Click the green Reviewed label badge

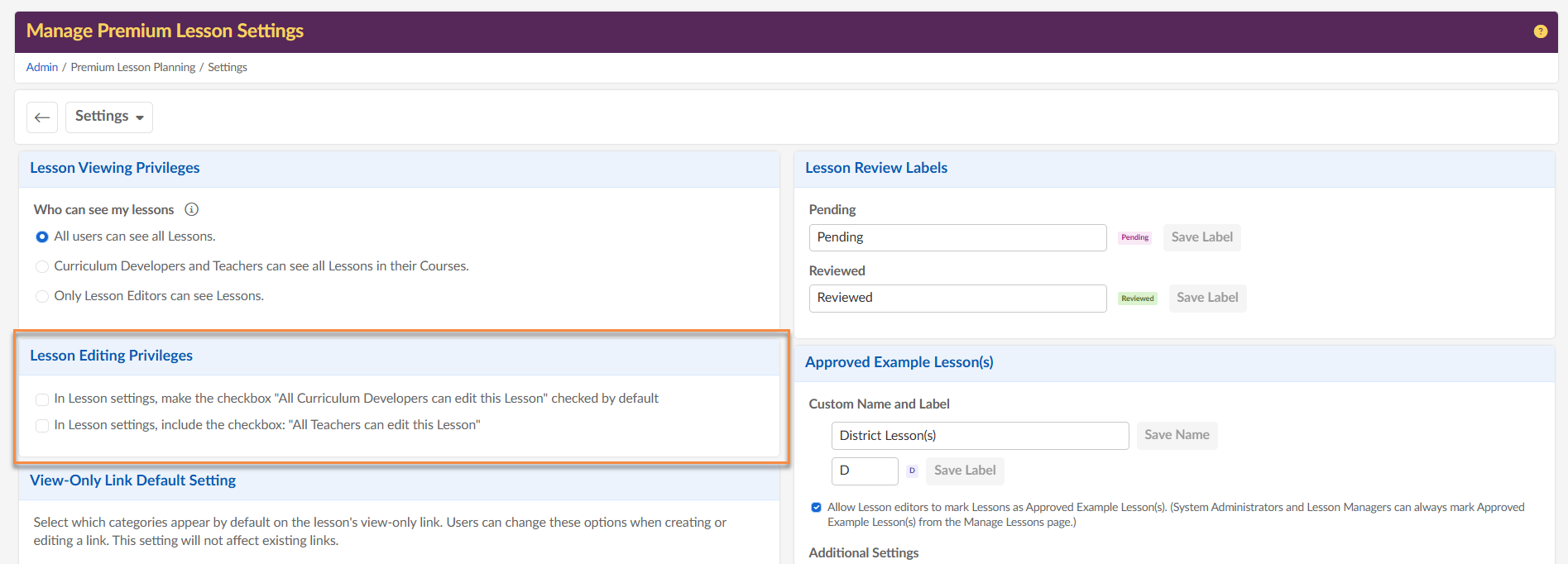[1137, 299]
